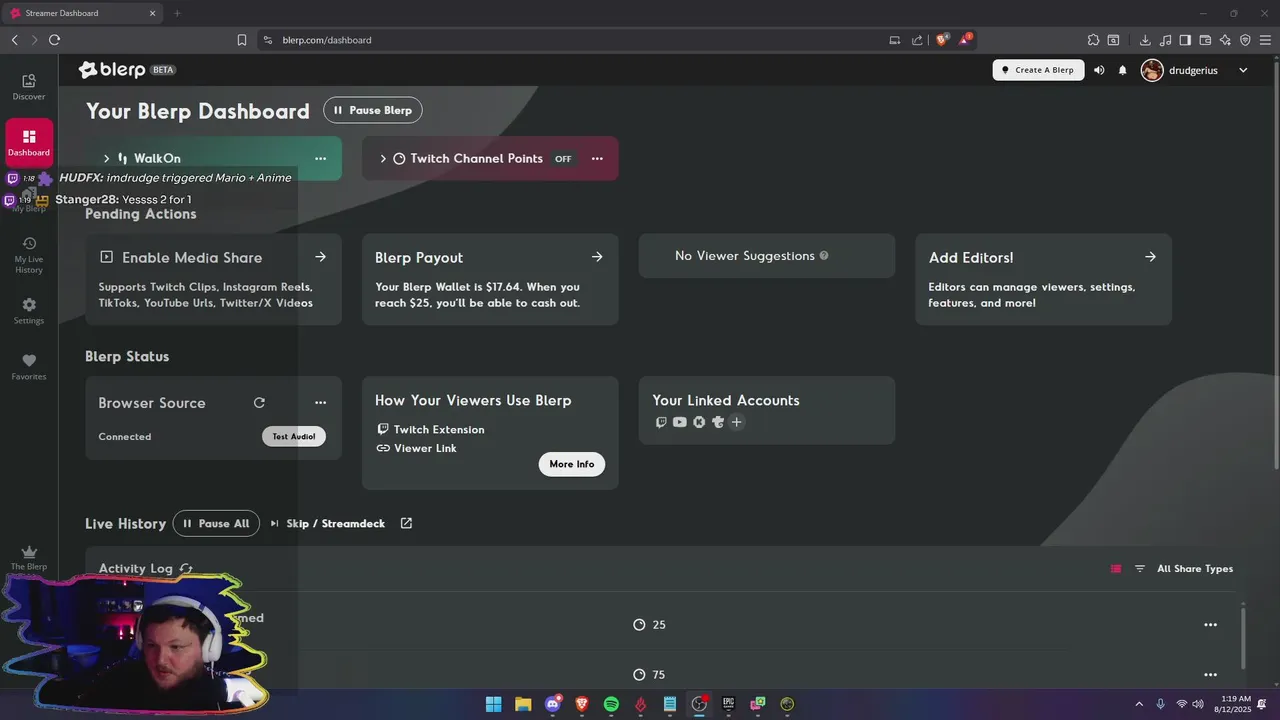Open the Discover sidebar section
This screenshot has width=1280, height=720.
click(29, 87)
